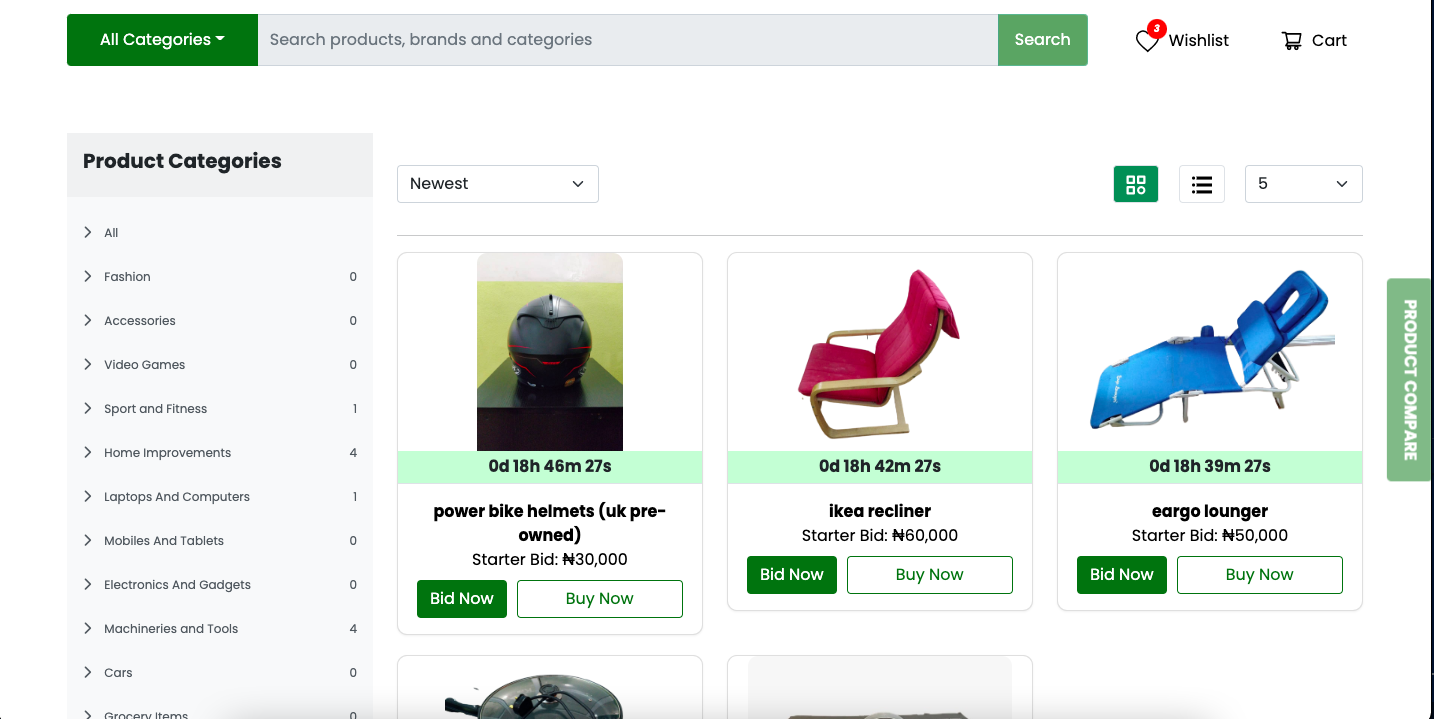The image size is (1434, 719).
Task: Switch to grid view layout
Action: [1136, 184]
